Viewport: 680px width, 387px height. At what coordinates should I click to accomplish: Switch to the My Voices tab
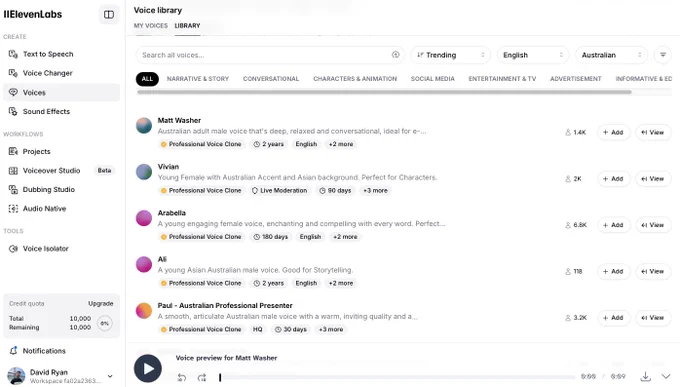150,26
